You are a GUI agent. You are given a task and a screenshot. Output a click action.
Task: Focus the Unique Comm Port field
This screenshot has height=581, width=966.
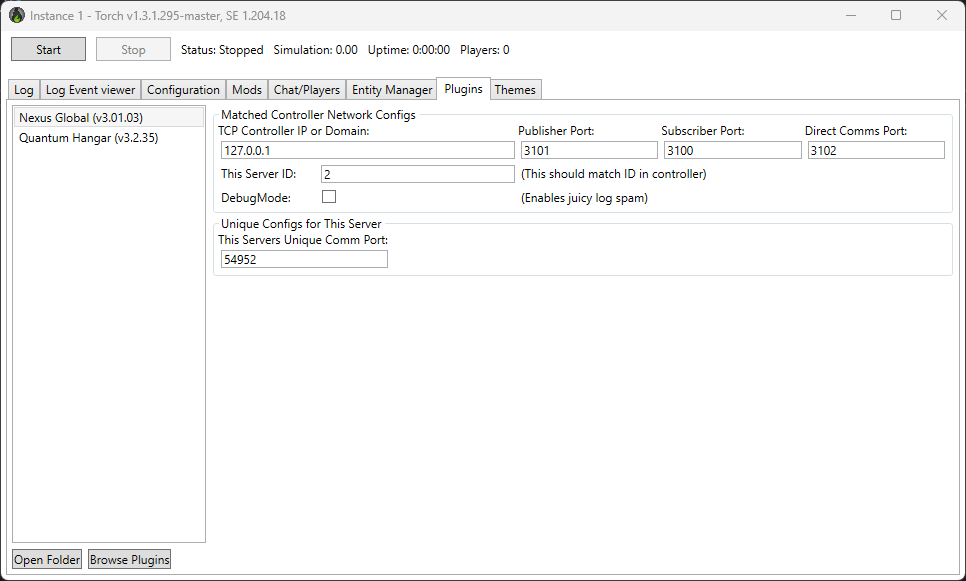[303, 259]
